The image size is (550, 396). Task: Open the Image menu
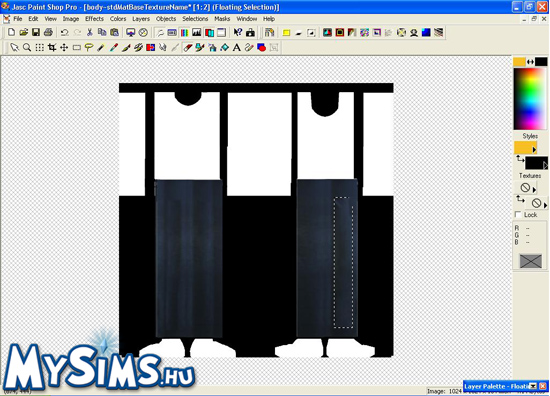tap(71, 19)
